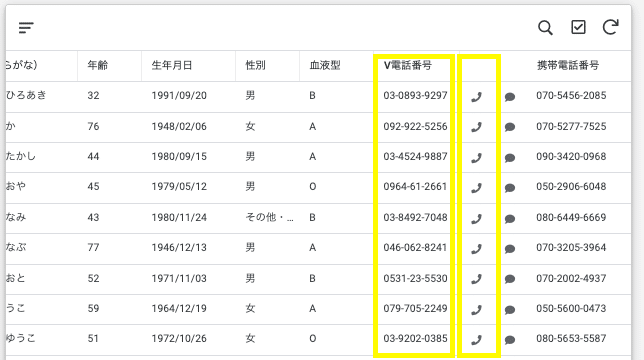Image resolution: width=644 pixels, height=360 pixels.
Task: Message 080-6449-6669 via chat bubble icon
Action: [510, 218]
